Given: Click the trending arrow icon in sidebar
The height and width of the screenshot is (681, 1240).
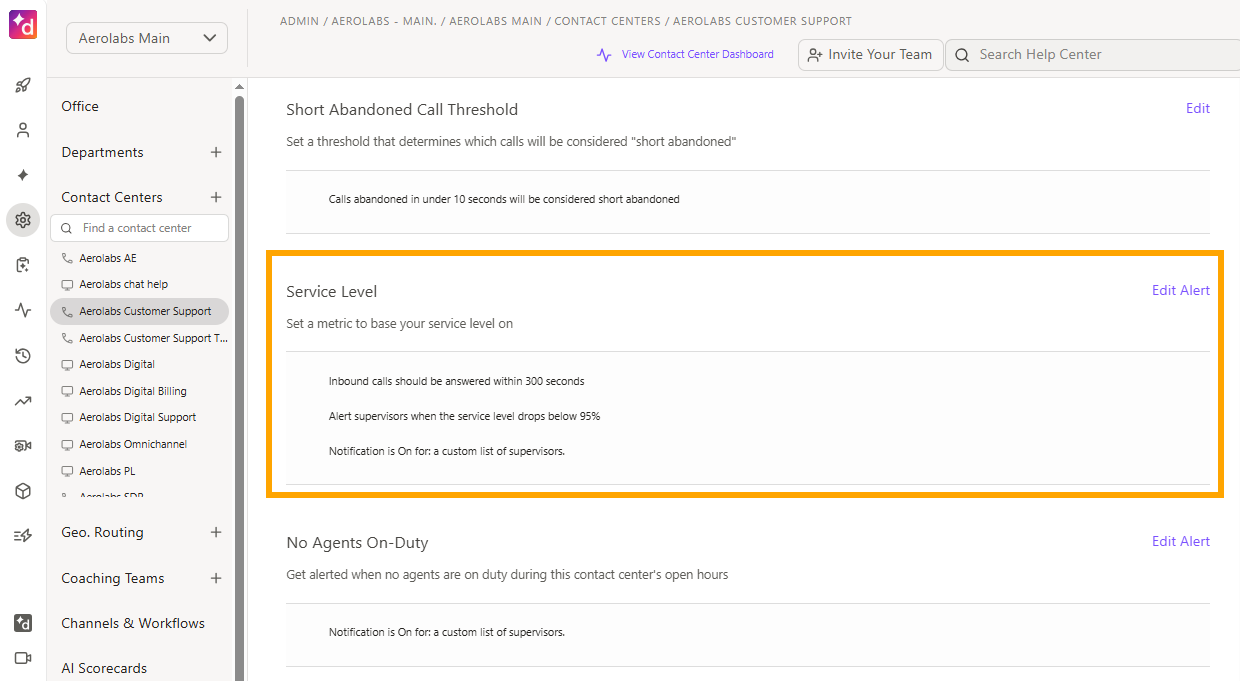Looking at the screenshot, I should (x=23, y=401).
